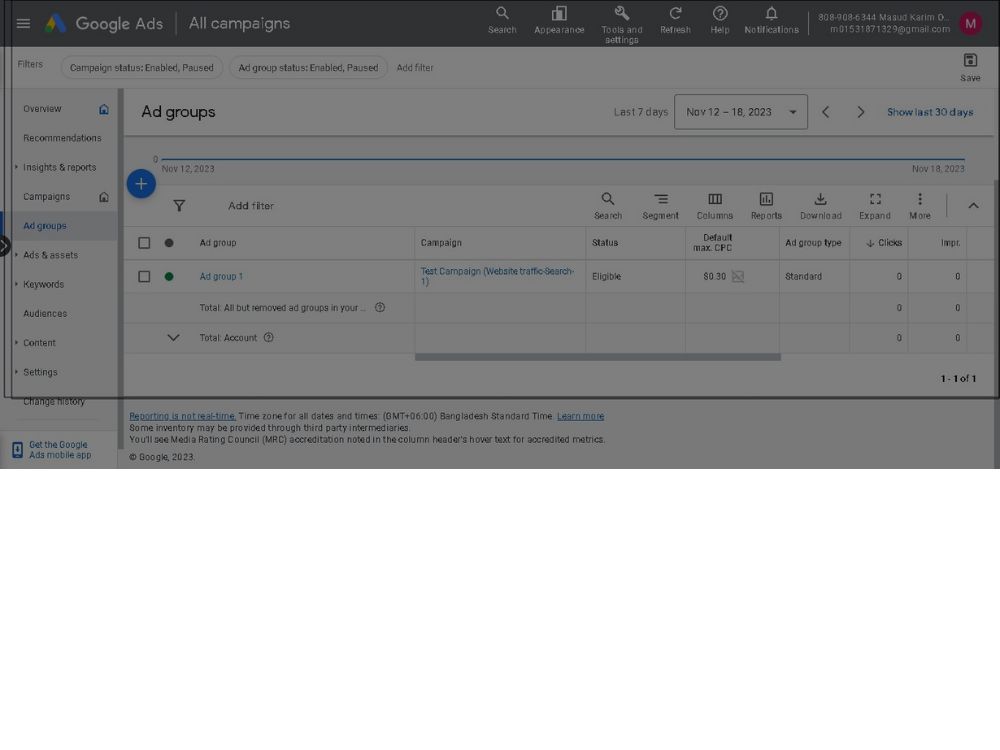The width and height of the screenshot is (1000, 750).
Task: Open Audiences in the sidebar
Action: [x=45, y=314]
